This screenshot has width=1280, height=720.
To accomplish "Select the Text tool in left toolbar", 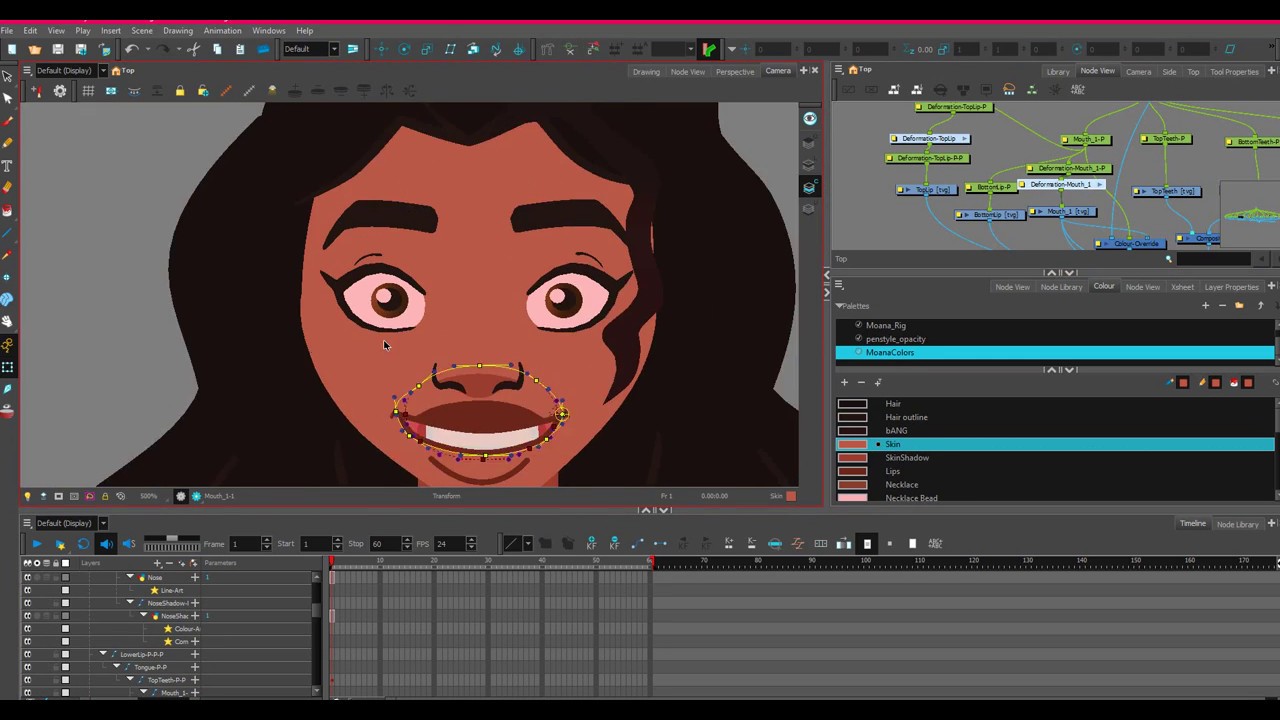I will coord(7,164).
